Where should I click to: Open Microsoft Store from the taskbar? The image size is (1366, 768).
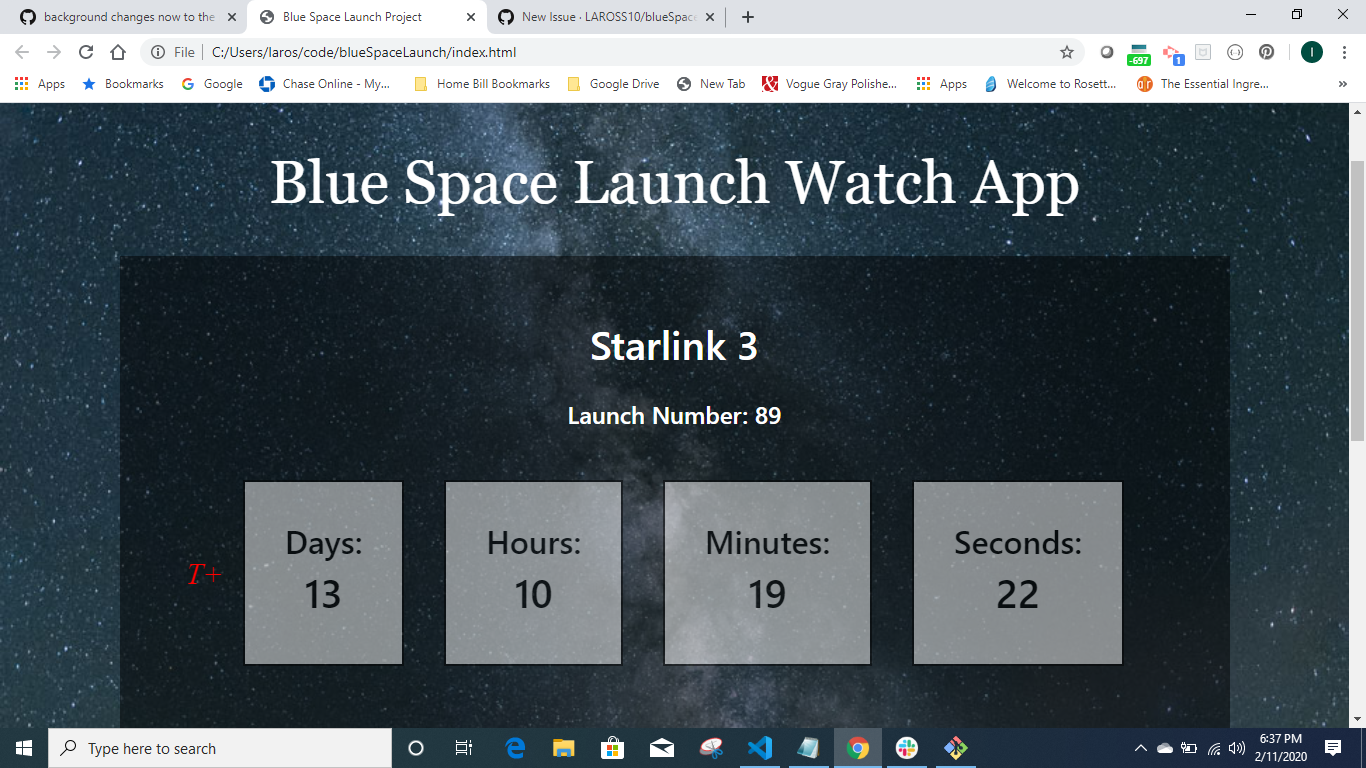point(612,748)
